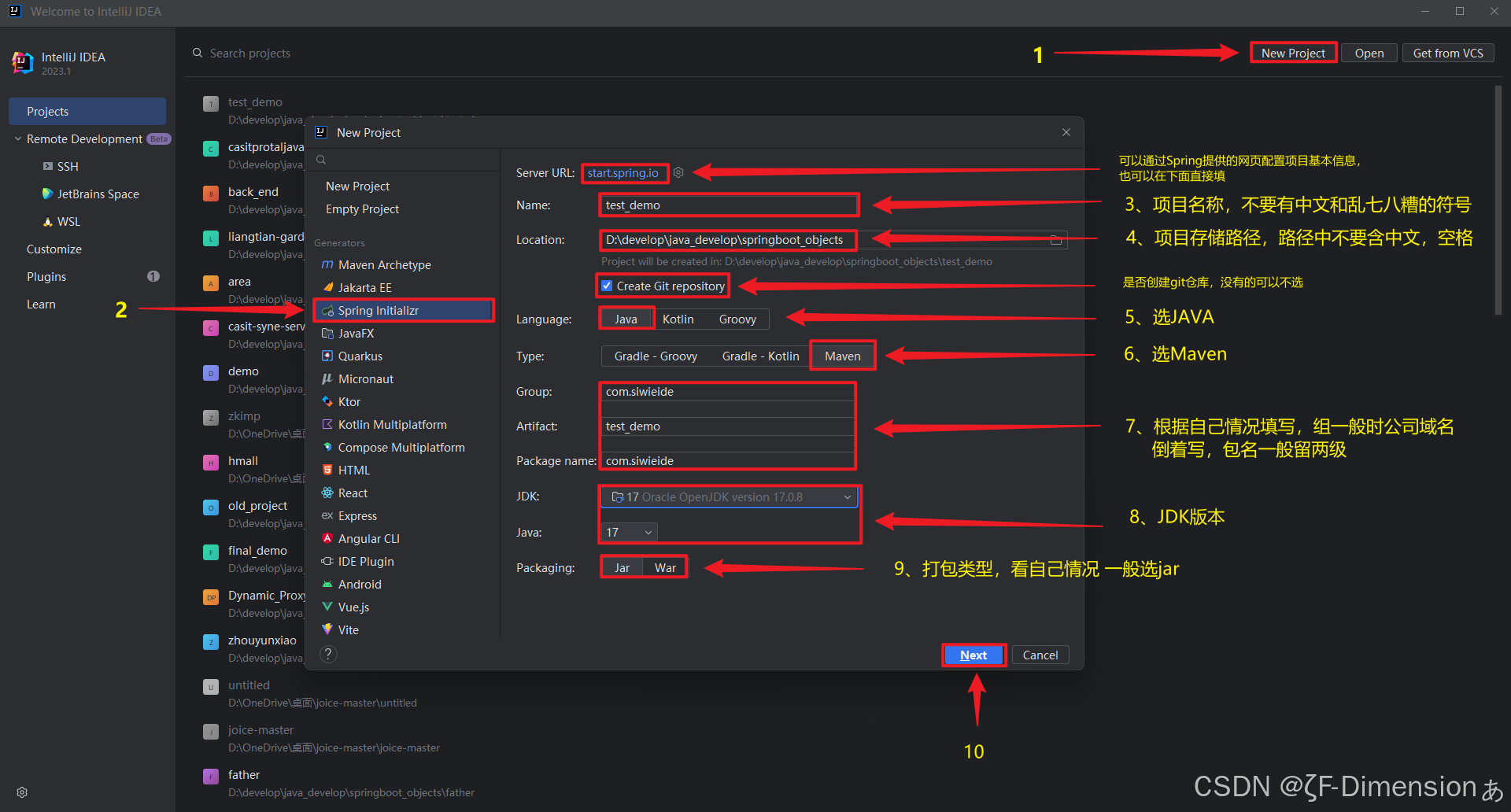Select Gradle - Kotlin build type
Screen dimensions: 1511x812
pos(760,356)
